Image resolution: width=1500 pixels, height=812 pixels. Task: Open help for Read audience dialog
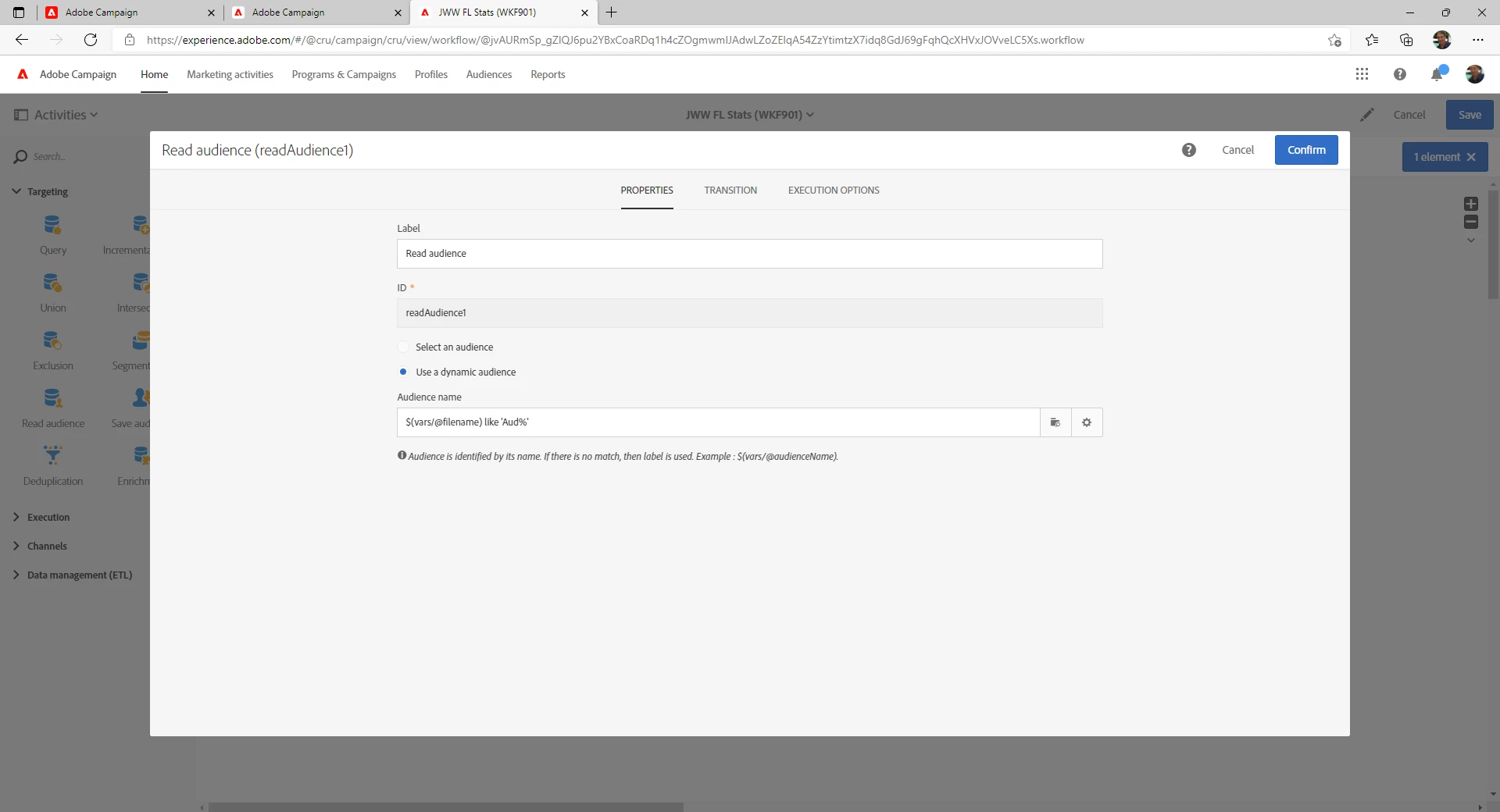point(1189,150)
